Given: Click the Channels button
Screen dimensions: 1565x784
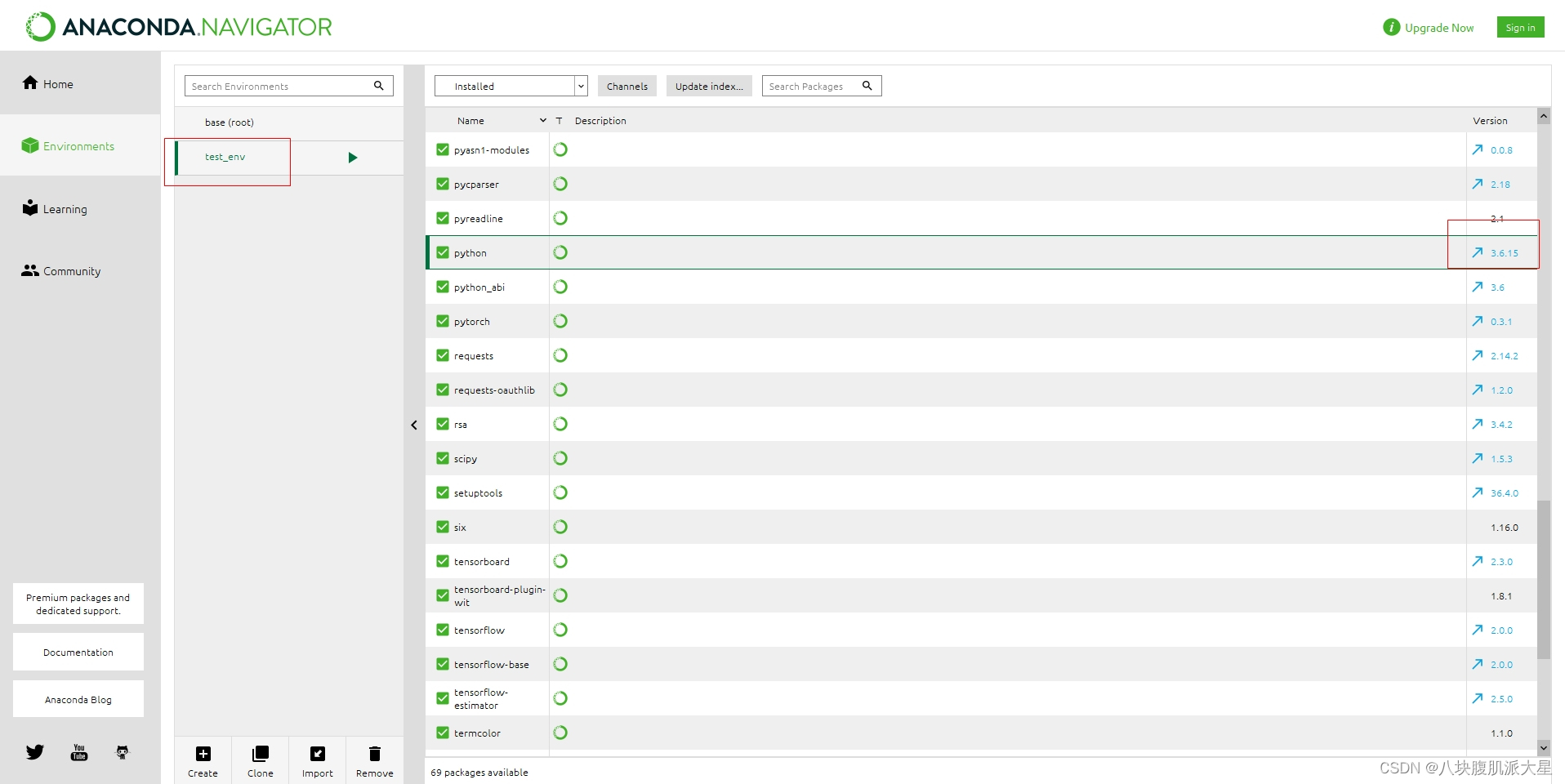Looking at the screenshot, I should 627,86.
